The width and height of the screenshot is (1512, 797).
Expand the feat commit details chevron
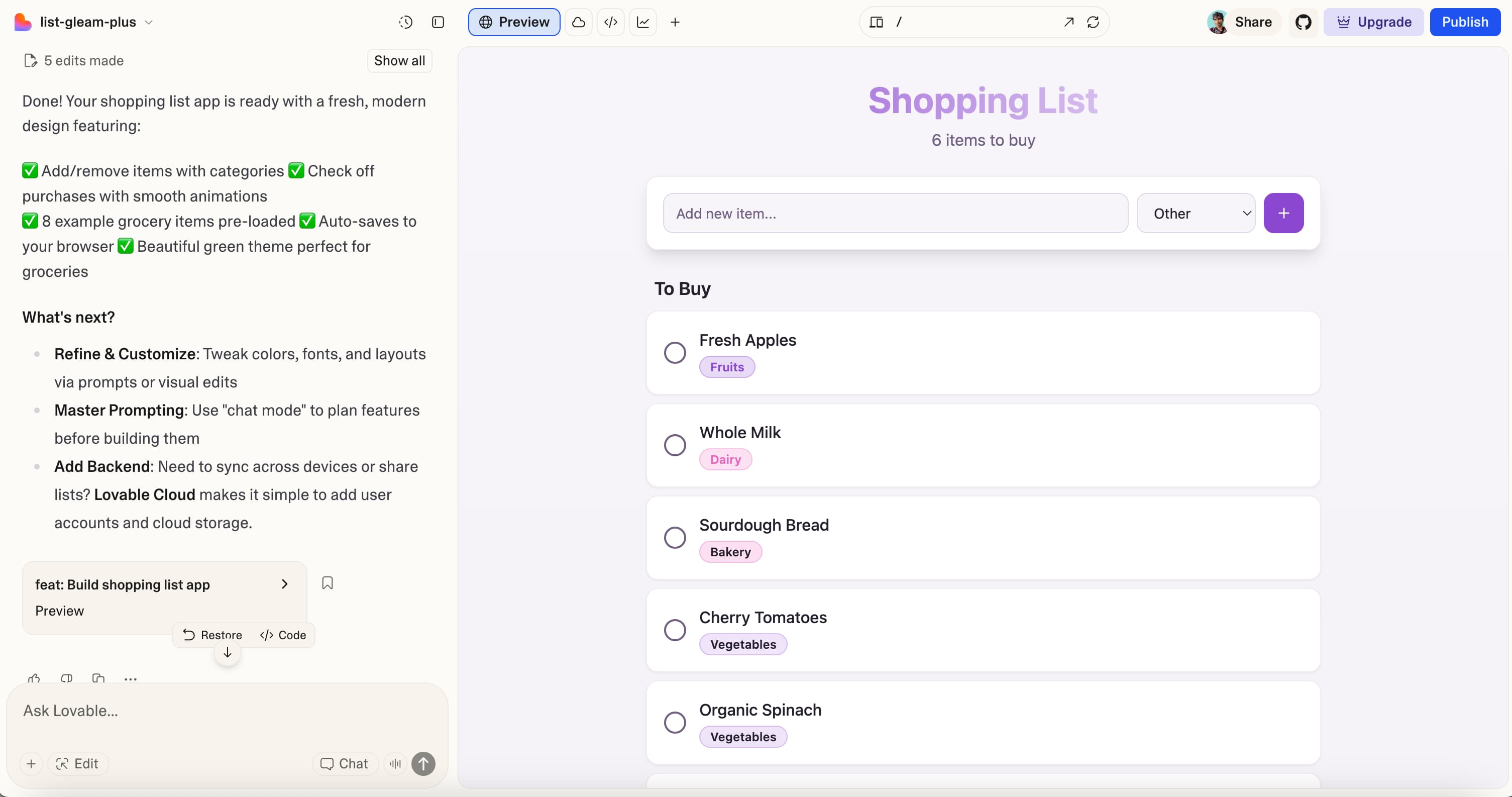[284, 584]
